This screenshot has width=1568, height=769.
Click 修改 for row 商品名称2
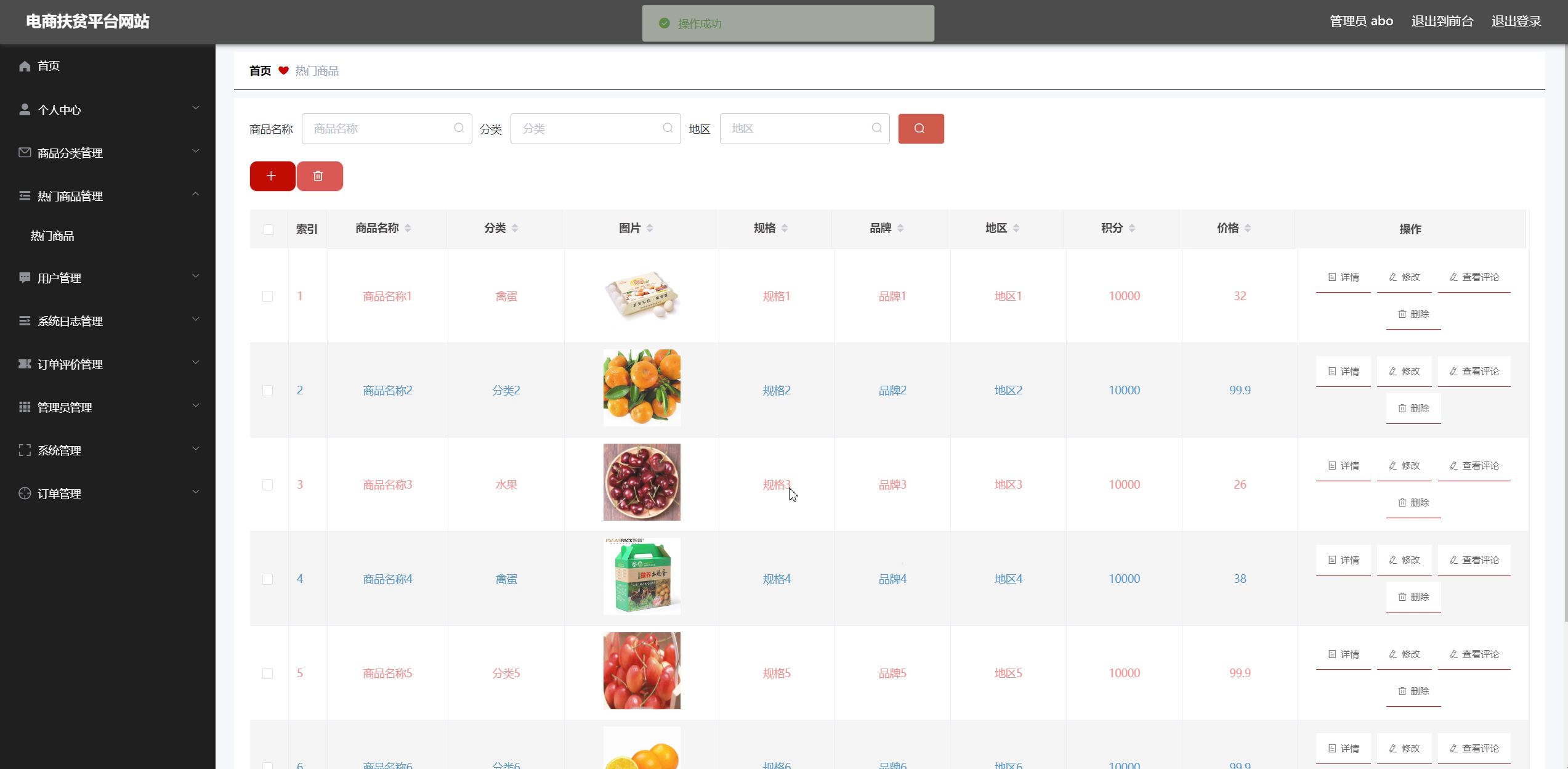1404,372
